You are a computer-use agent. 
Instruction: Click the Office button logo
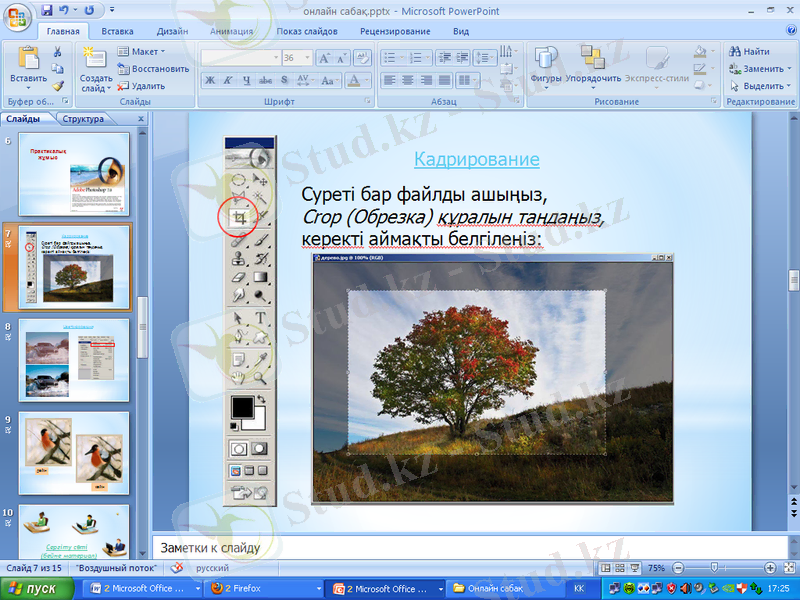pyautogui.click(x=18, y=18)
